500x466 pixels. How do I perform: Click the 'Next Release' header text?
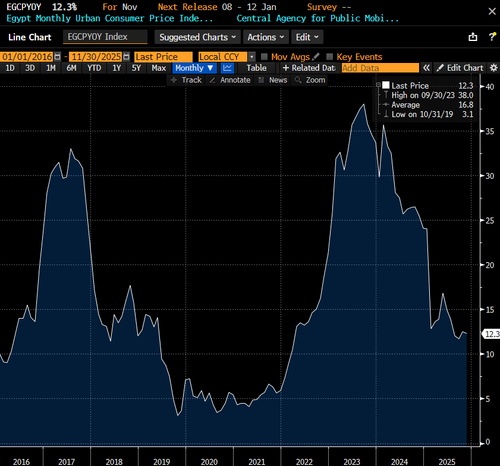pos(188,7)
